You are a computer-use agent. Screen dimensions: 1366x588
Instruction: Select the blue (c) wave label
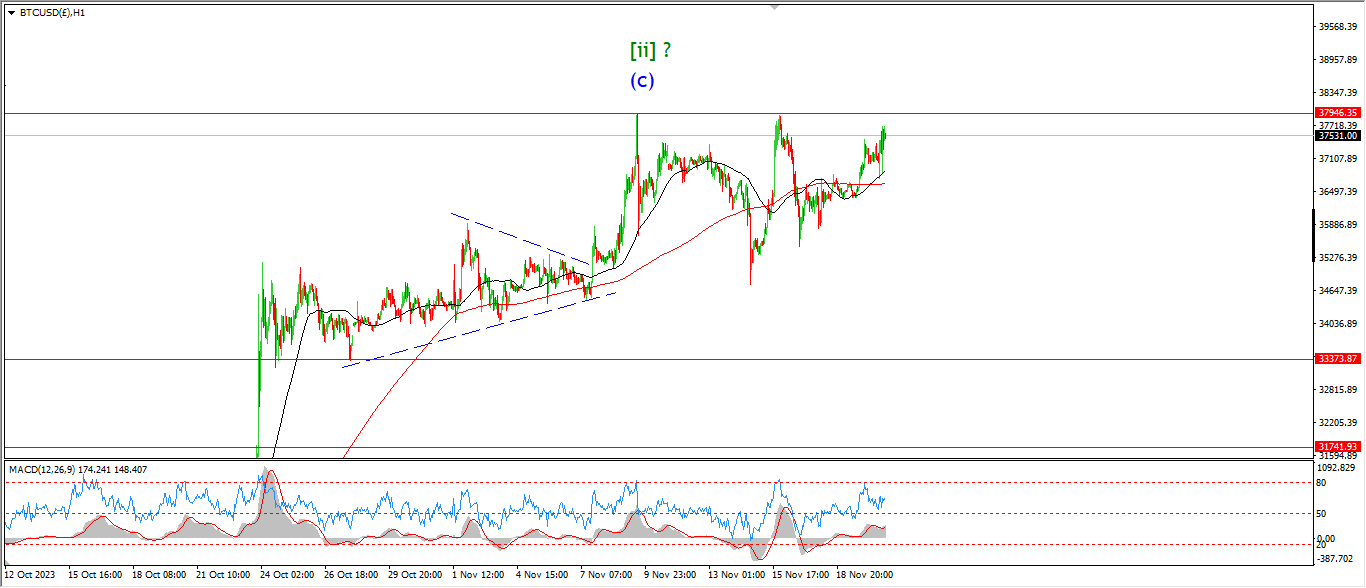pyautogui.click(x=641, y=81)
